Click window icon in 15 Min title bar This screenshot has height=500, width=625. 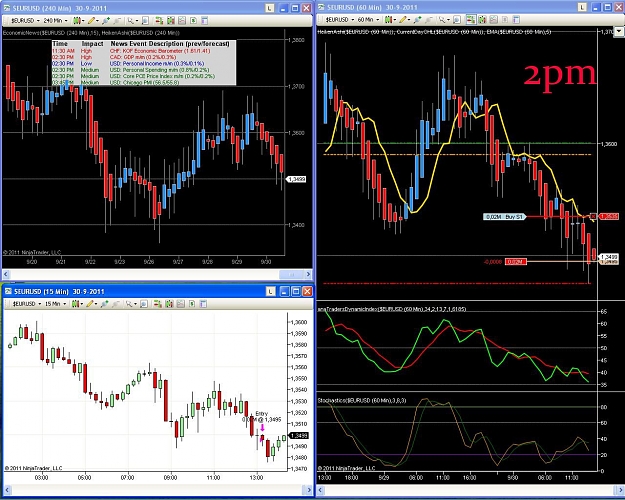[x=8, y=291]
